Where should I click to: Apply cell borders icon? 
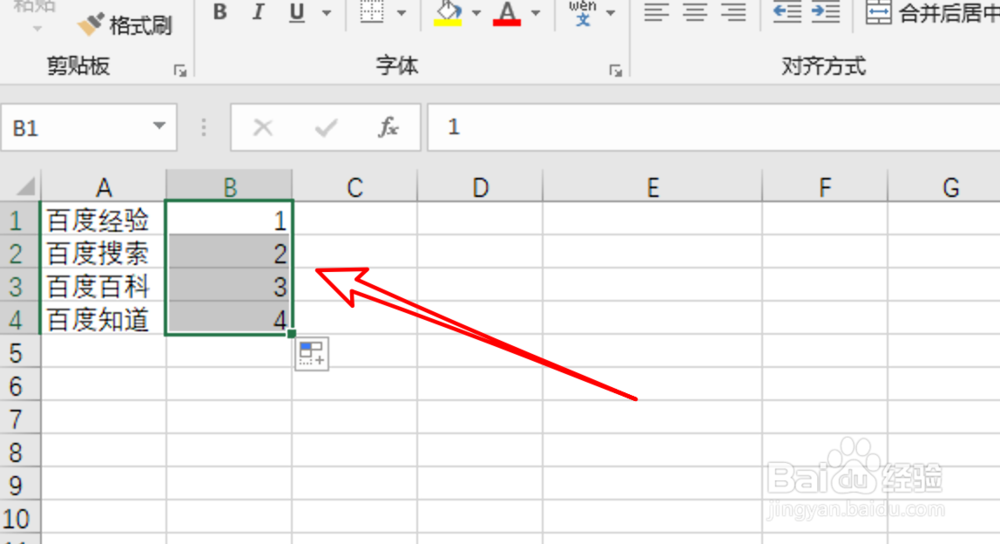point(372,11)
